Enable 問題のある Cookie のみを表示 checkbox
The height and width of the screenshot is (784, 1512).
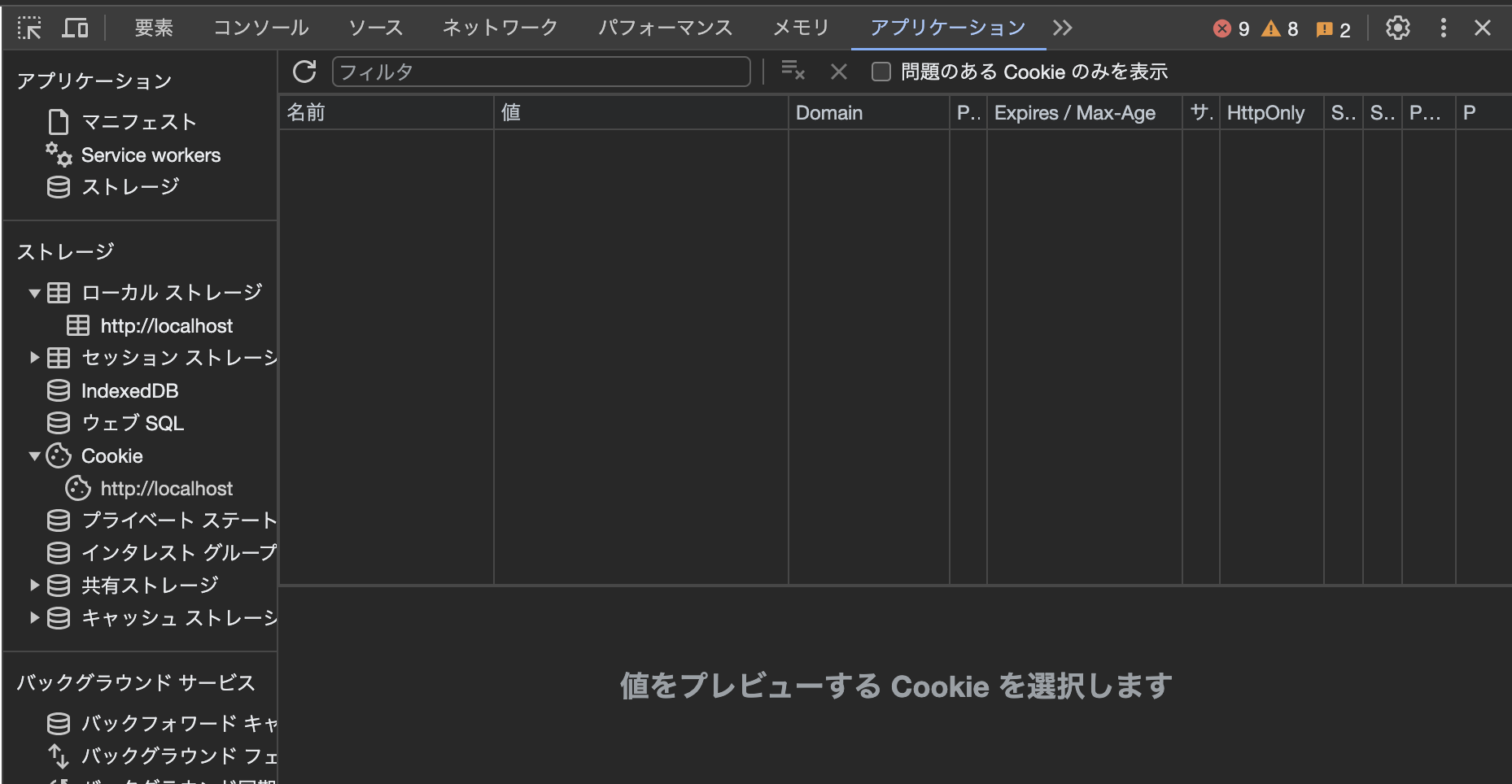(x=881, y=72)
